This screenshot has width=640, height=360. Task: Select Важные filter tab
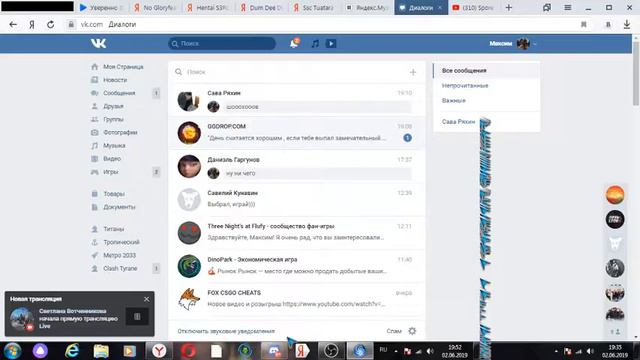click(486, 100)
